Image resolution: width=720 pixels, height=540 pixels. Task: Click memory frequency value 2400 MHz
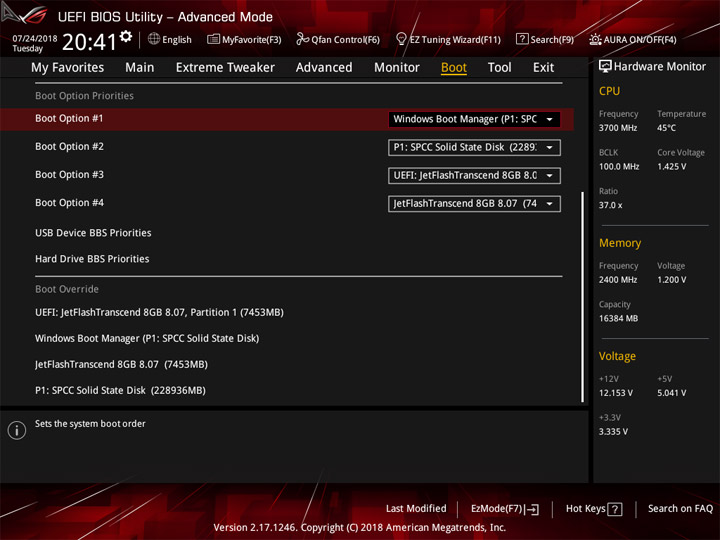618,280
